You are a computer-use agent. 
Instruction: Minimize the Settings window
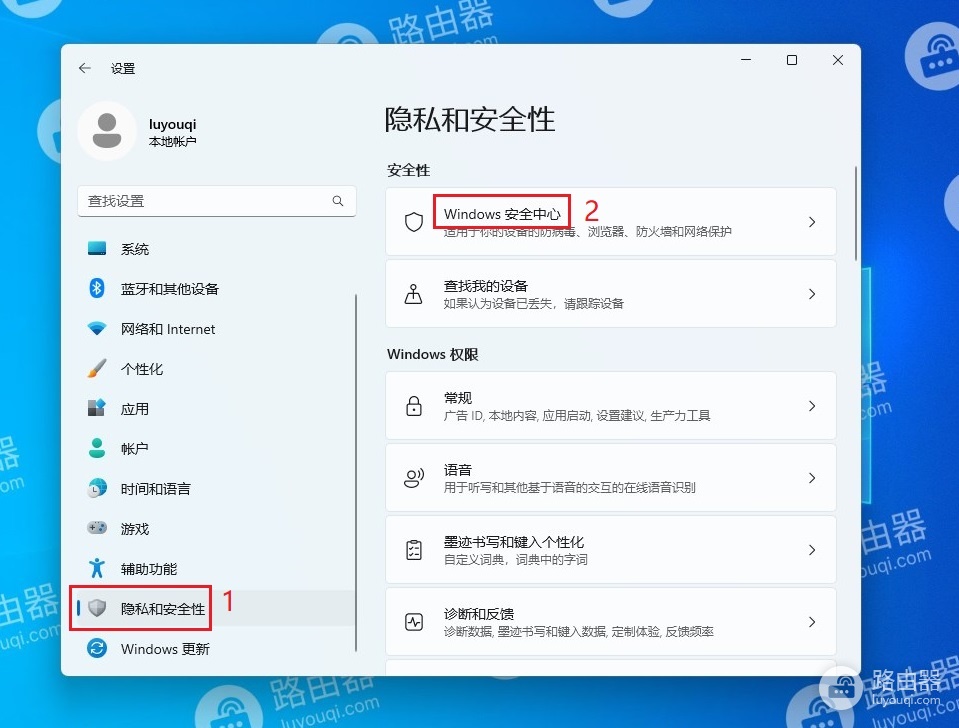[x=746, y=60]
